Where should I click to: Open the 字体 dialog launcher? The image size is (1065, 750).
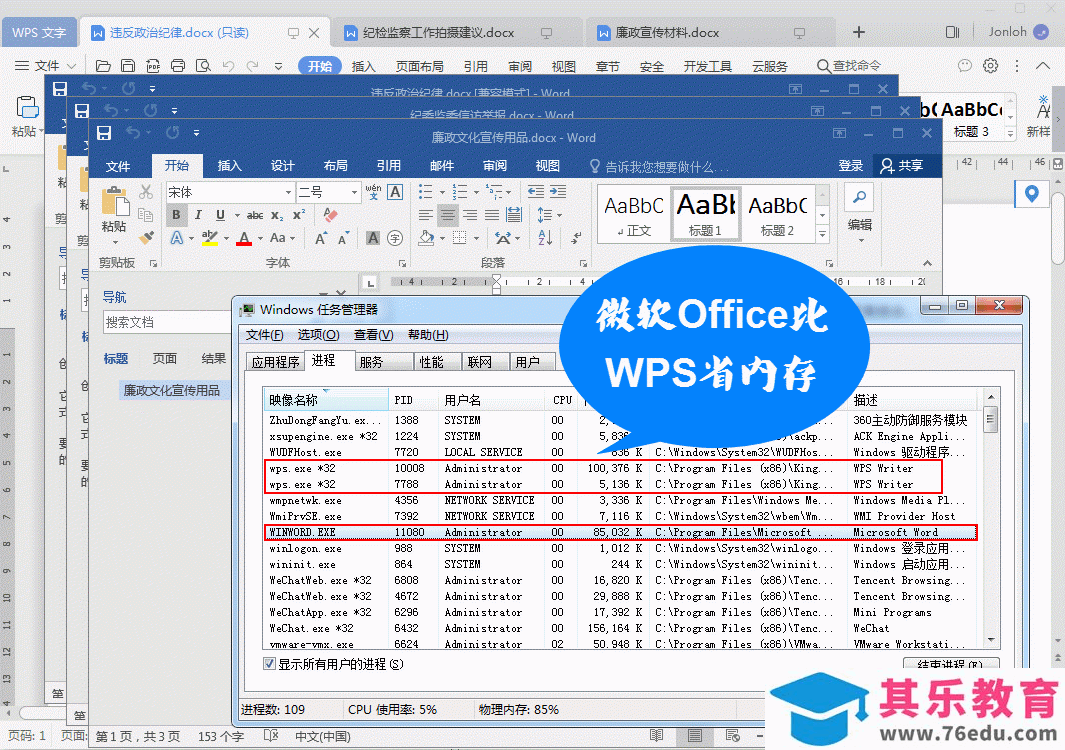(403, 263)
